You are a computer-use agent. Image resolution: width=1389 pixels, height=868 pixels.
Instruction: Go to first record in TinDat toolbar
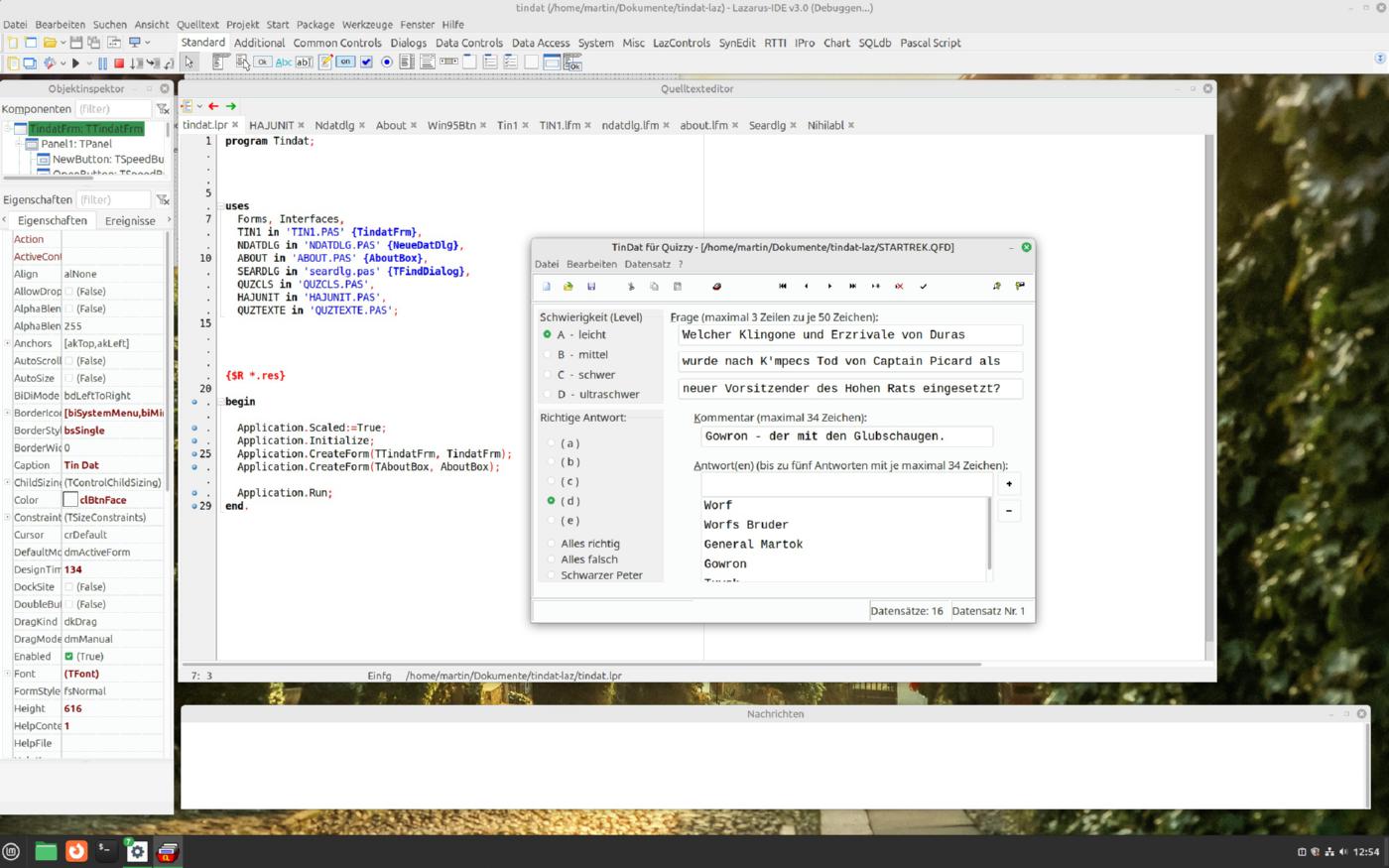[x=783, y=286]
